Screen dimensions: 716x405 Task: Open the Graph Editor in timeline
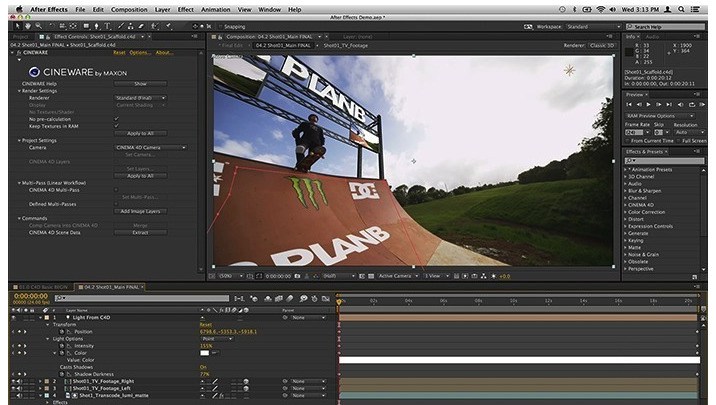click(325, 299)
